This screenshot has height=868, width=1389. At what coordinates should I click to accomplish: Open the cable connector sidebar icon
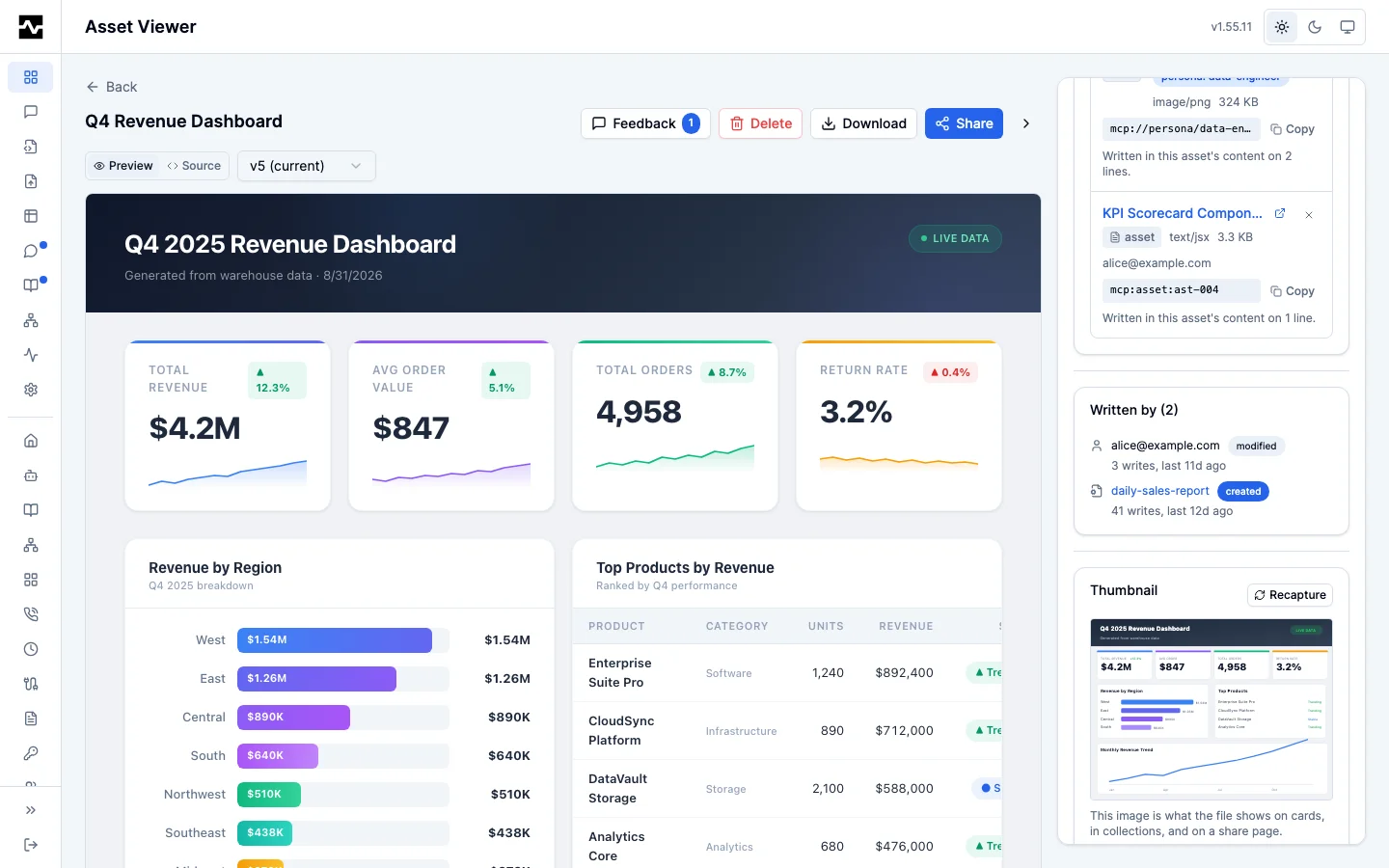point(31,684)
